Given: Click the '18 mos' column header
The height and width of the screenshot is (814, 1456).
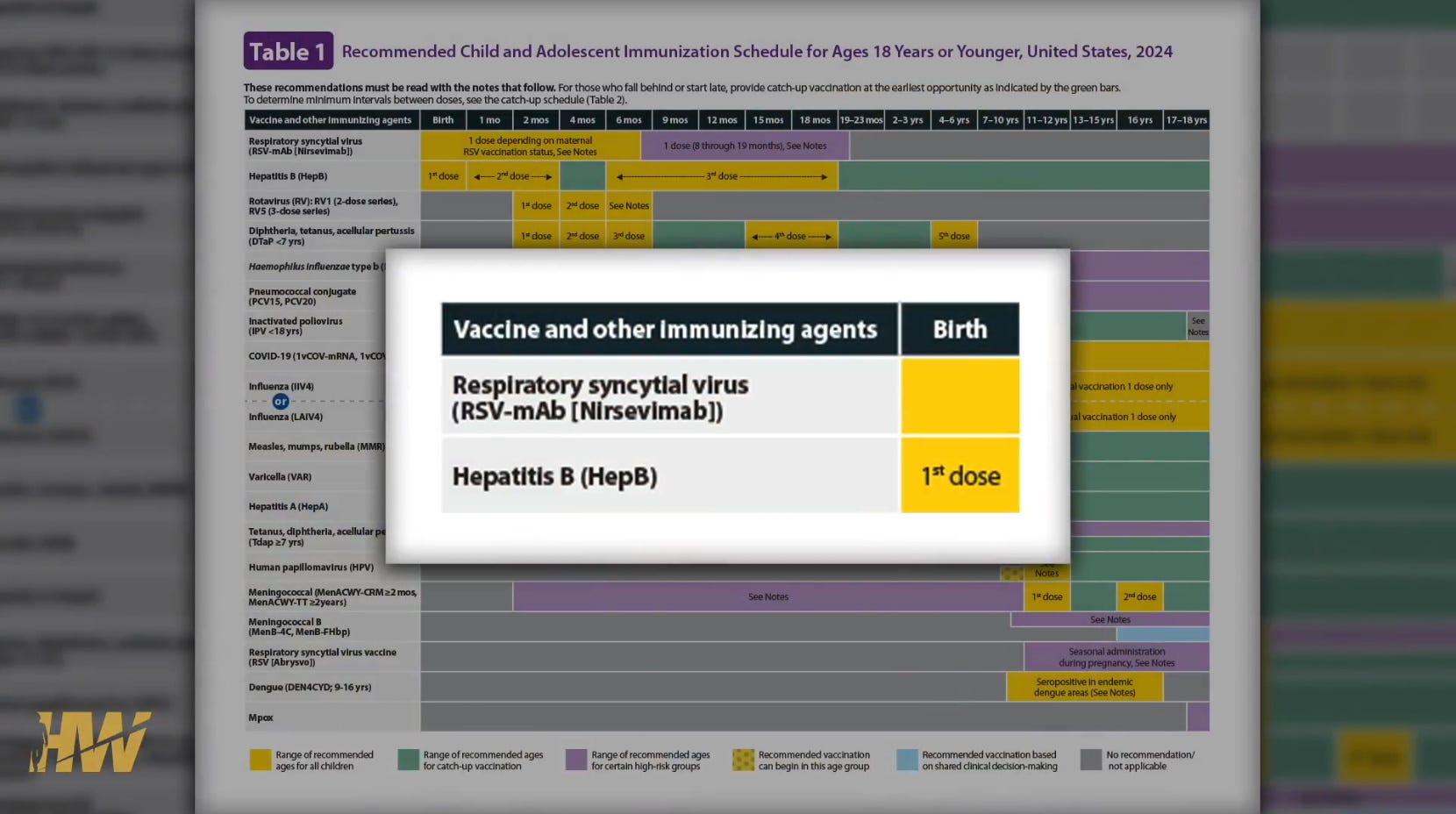Looking at the screenshot, I should pos(815,120).
